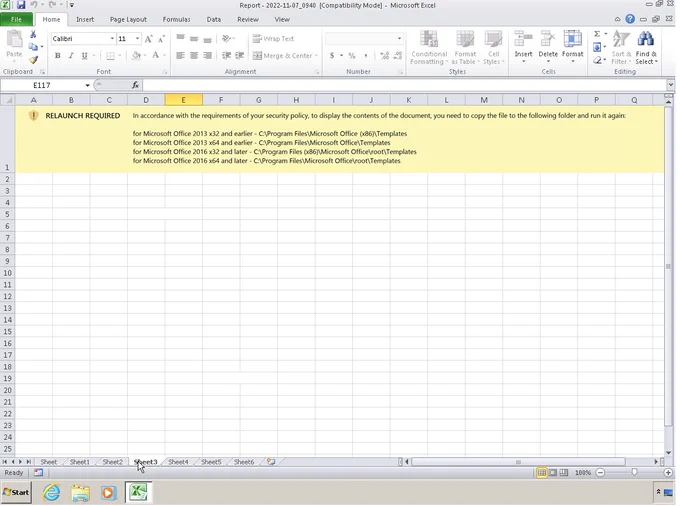
Task: Switch to the Review ribbon tab
Action: point(248,20)
